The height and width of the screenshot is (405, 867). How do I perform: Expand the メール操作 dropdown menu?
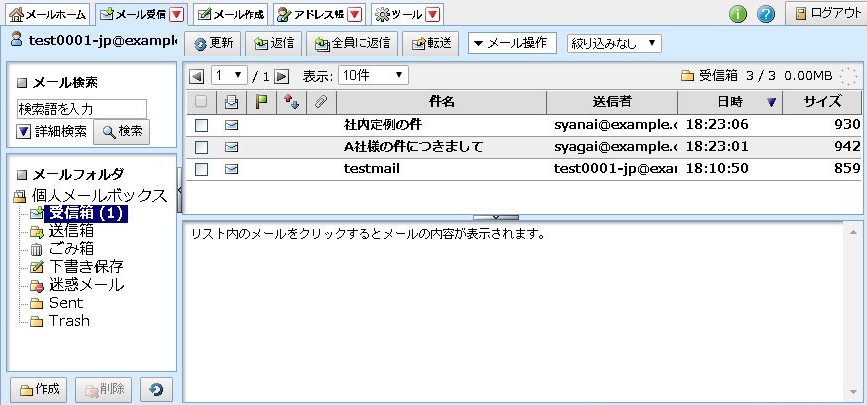(512, 43)
